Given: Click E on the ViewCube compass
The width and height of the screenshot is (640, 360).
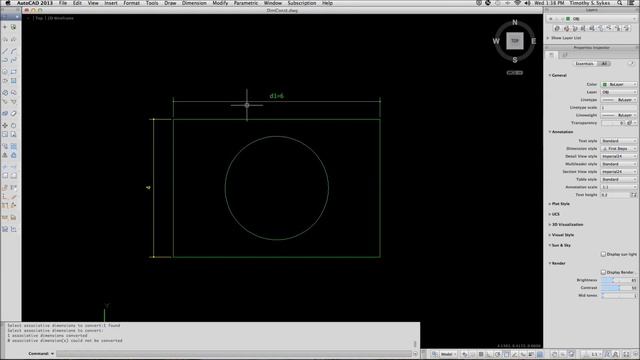Looking at the screenshot, I should [x=533, y=41].
